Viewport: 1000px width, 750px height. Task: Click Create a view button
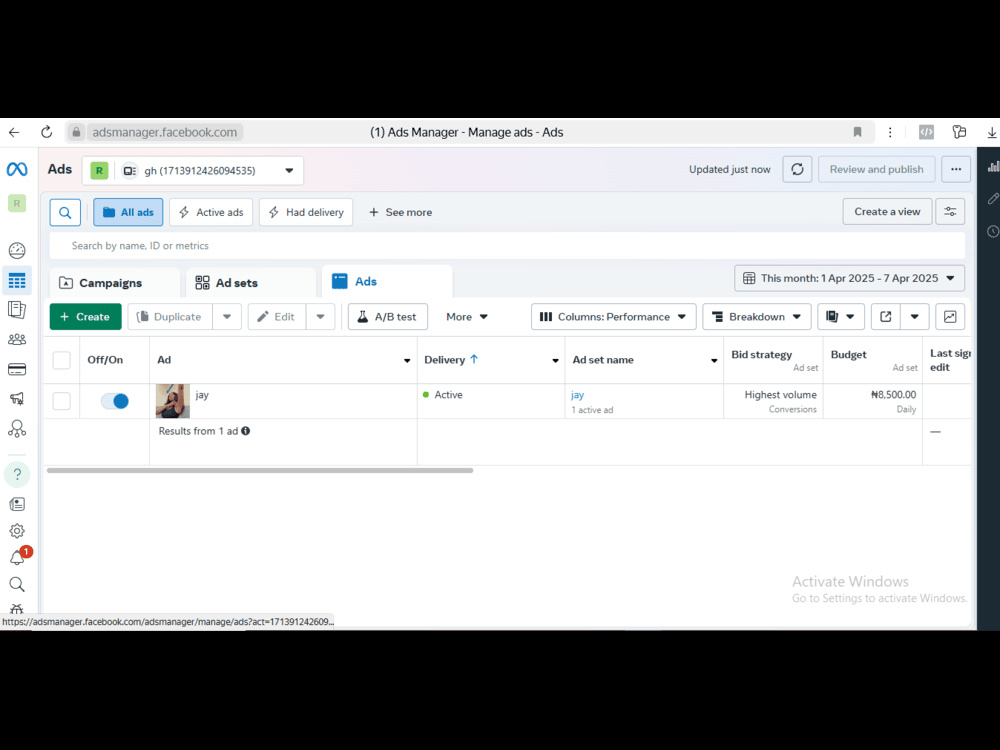(x=887, y=212)
